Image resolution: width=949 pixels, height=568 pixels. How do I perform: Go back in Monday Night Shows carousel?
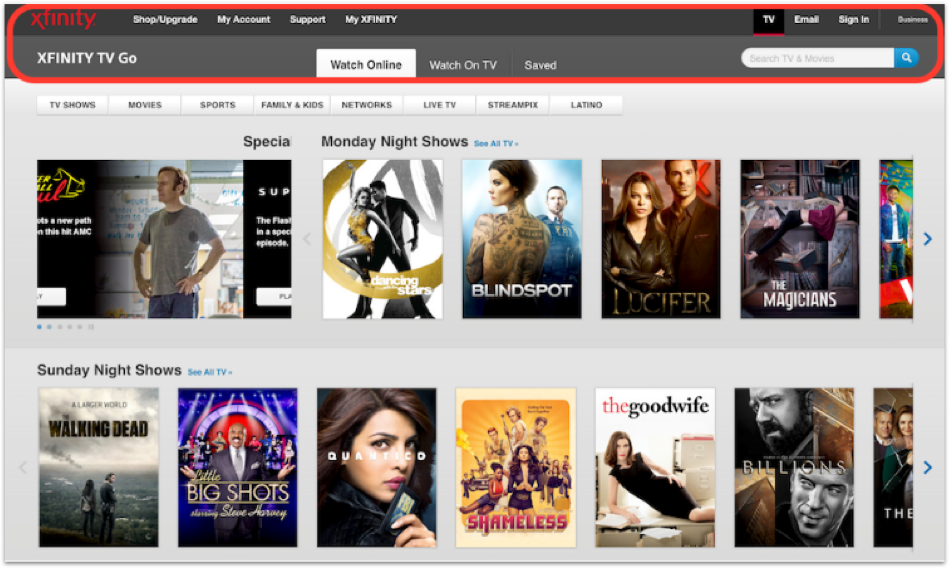[307, 239]
